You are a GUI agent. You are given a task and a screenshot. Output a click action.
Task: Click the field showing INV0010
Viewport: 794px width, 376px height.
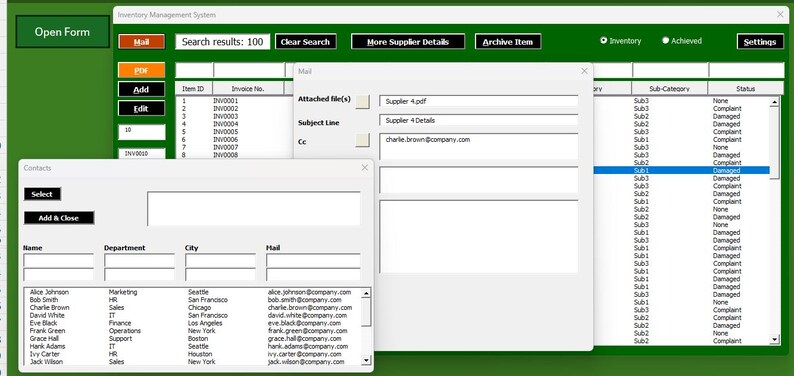(142, 153)
